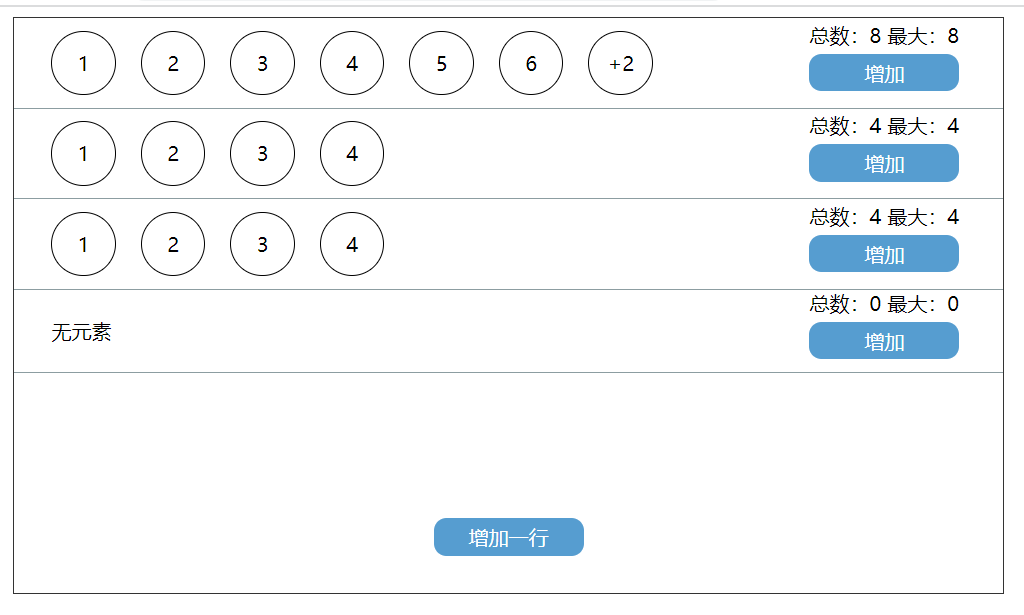Select circle 4 in the second row
The image size is (1024, 615).
click(x=351, y=153)
